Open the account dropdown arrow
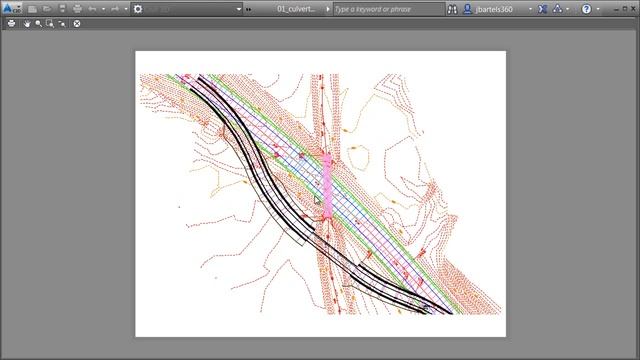Screen dimensions: 640x360 coord(530,9)
